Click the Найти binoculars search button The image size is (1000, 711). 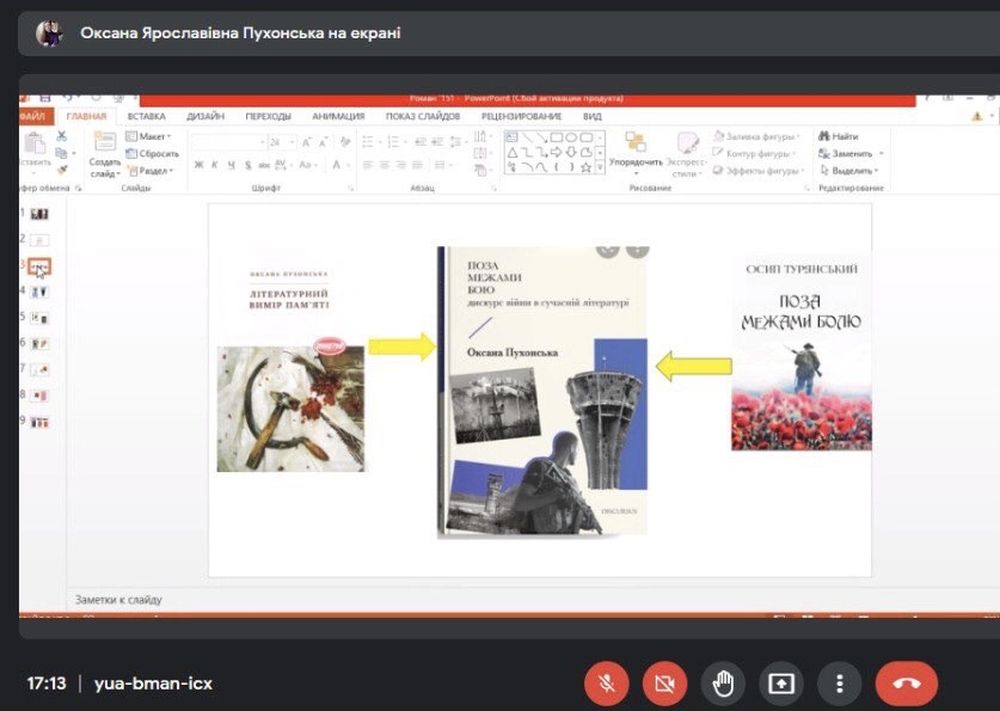838,137
